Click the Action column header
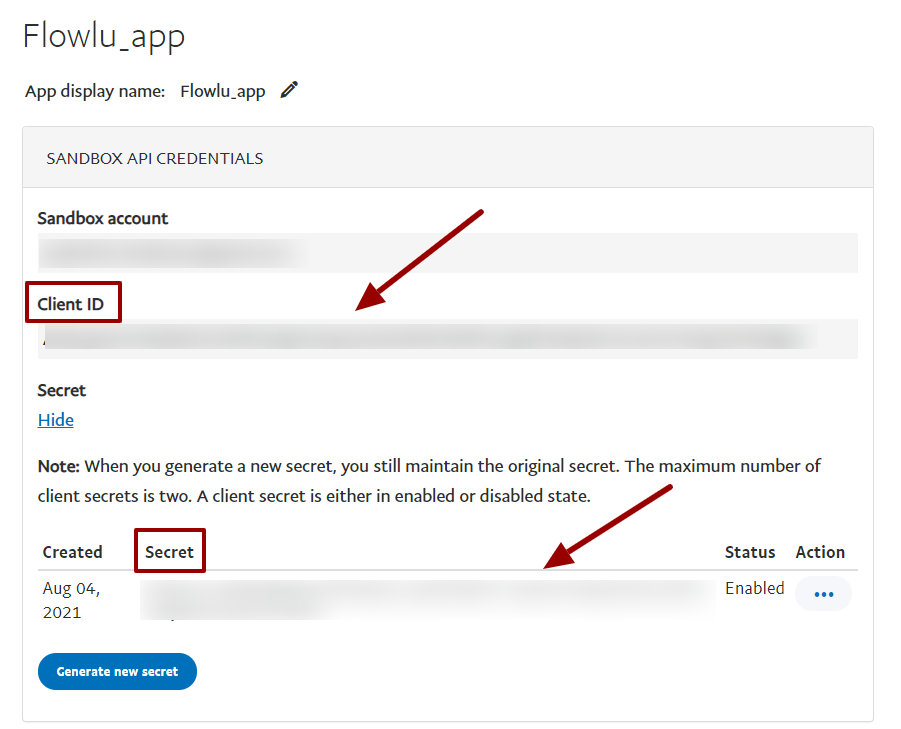The width and height of the screenshot is (901, 729). [x=820, y=552]
